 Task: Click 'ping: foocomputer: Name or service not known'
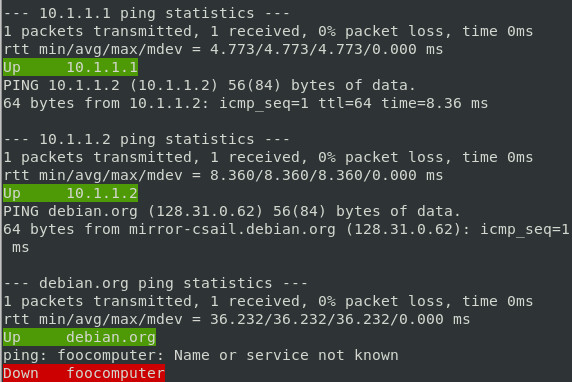pyautogui.click(x=201, y=355)
